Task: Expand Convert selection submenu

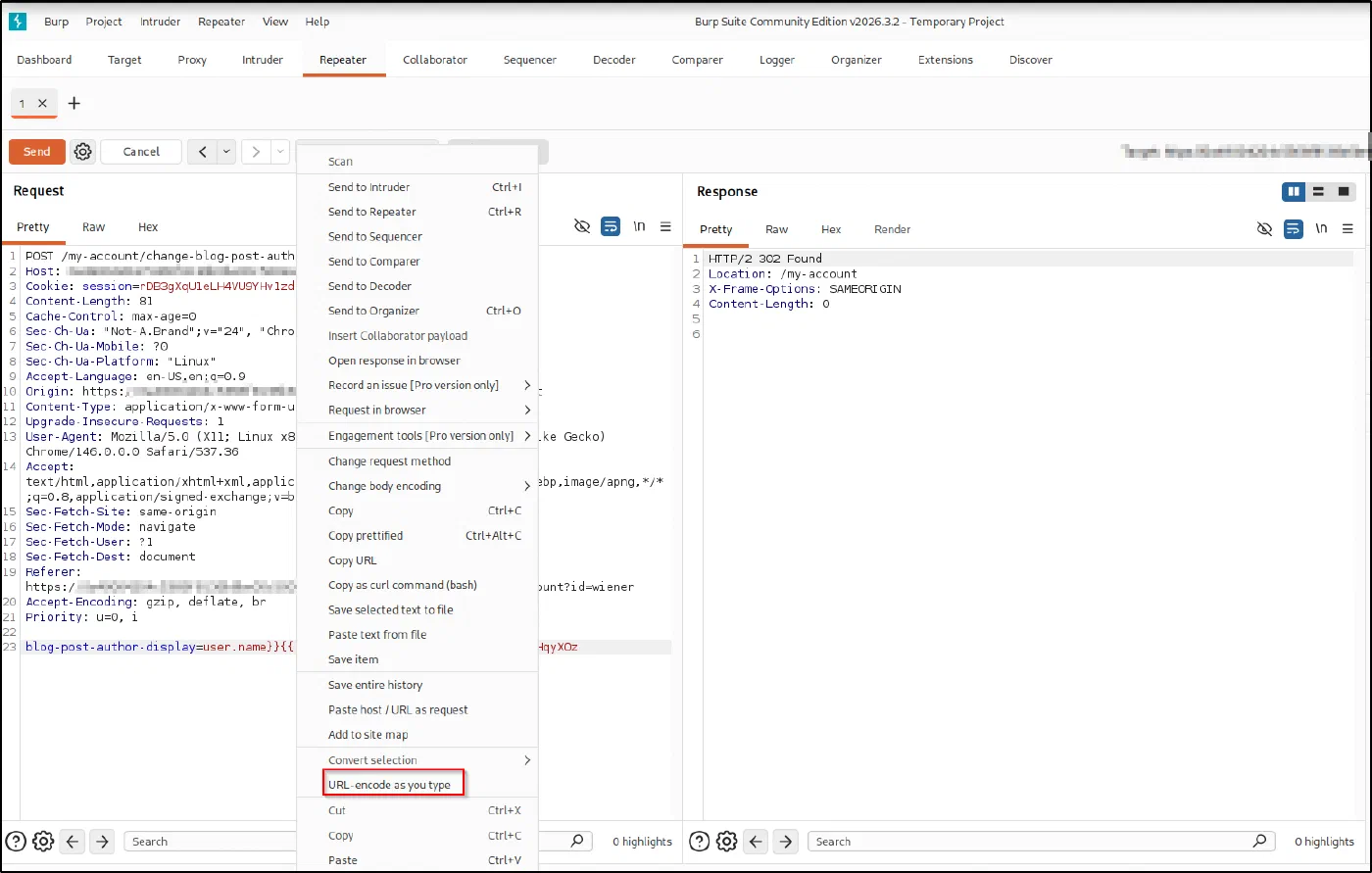Action: click(528, 760)
